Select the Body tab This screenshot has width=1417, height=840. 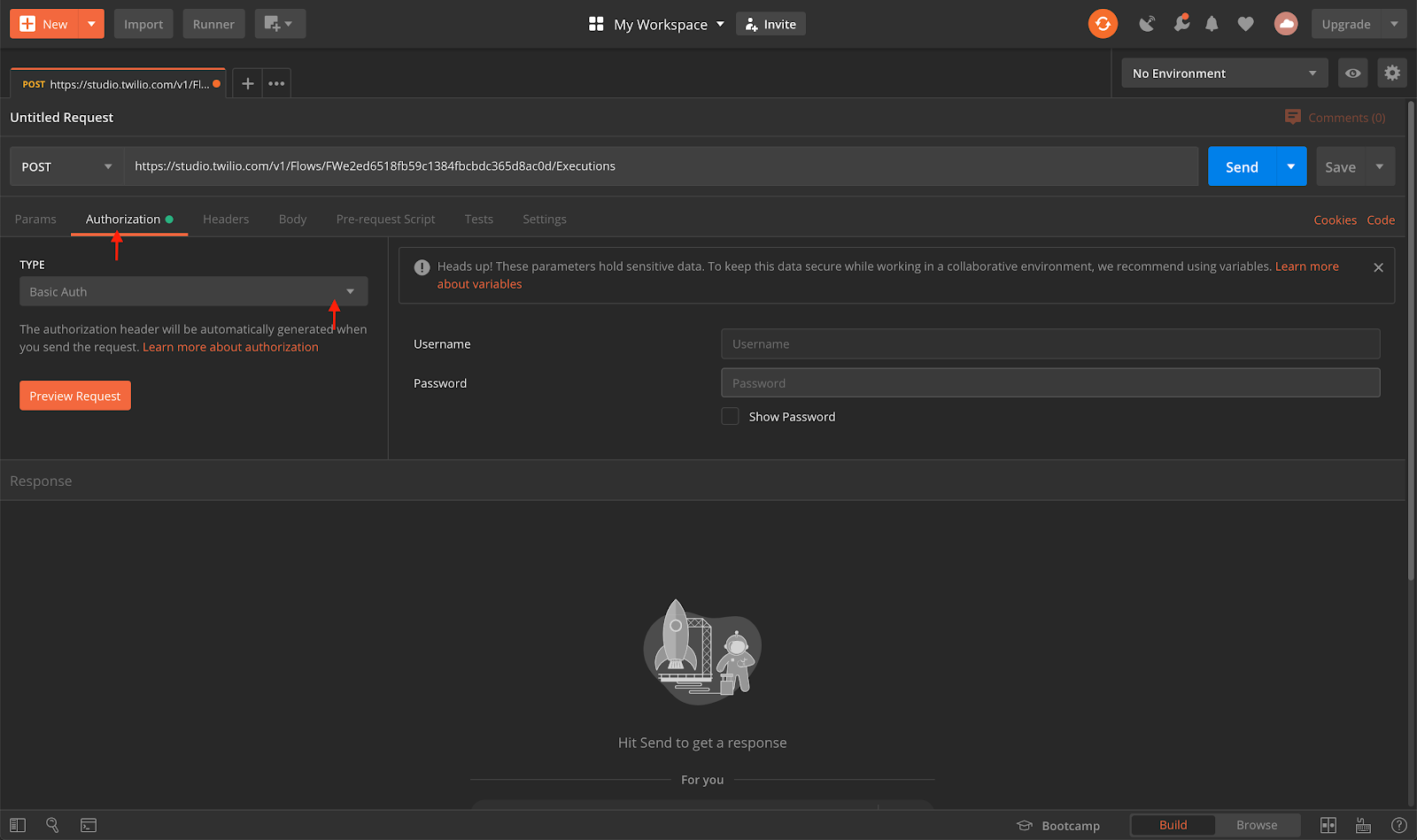click(292, 219)
